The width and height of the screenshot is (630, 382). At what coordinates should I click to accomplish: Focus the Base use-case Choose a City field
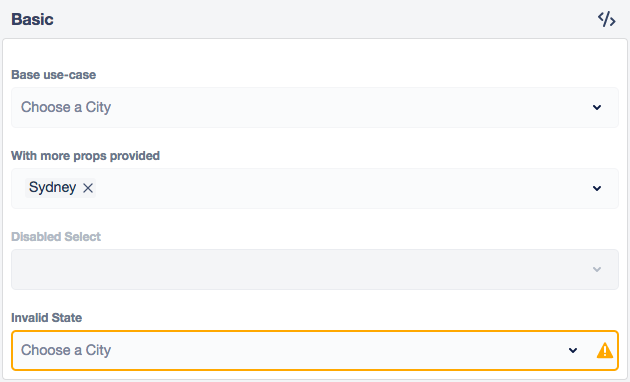pyautogui.click(x=315, y=107)
